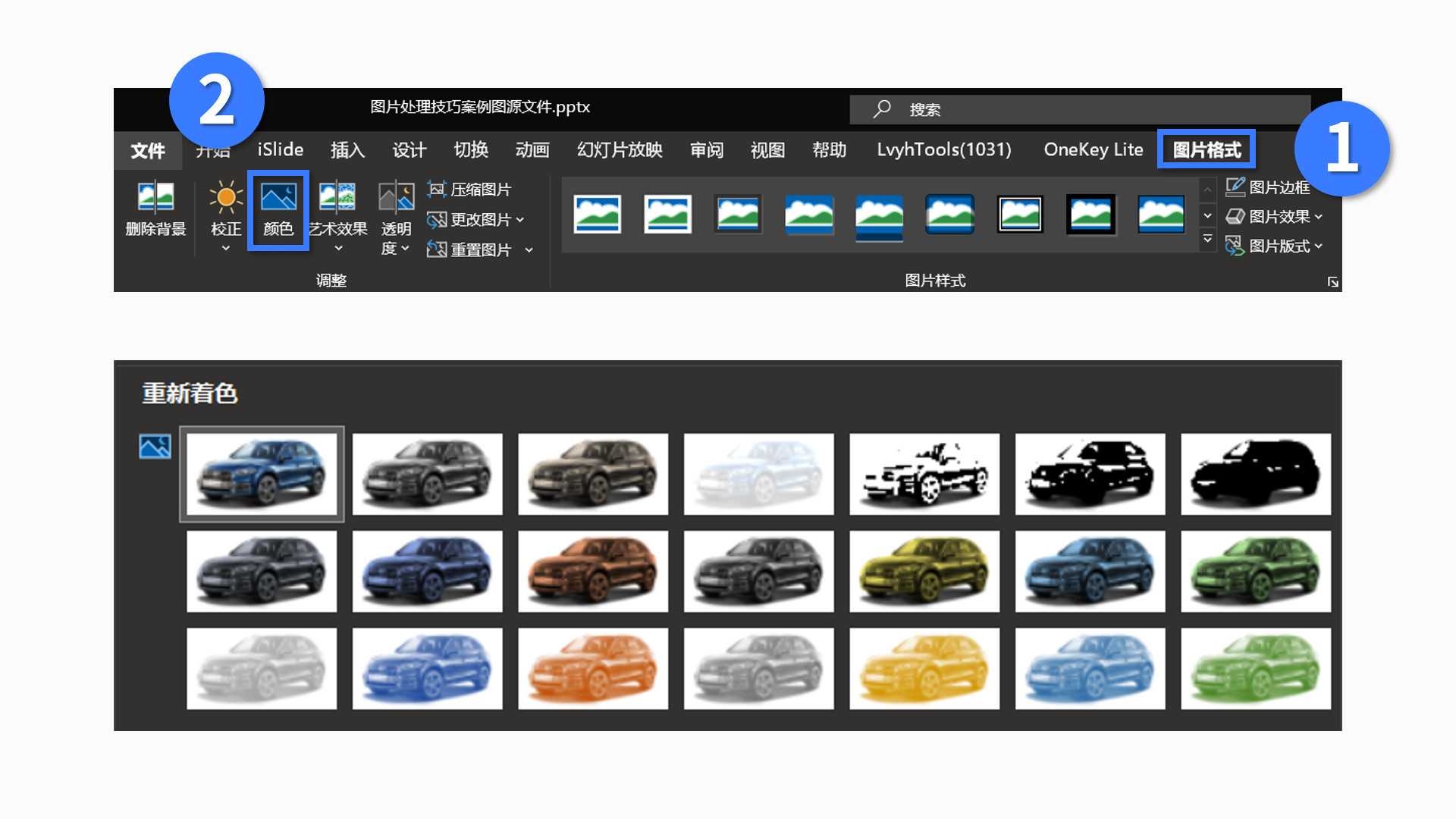Image resolution: width=1456 pixels, height=819 pixels.
Task: Select the sepia recolor car swatch
Action: [593, 474]
